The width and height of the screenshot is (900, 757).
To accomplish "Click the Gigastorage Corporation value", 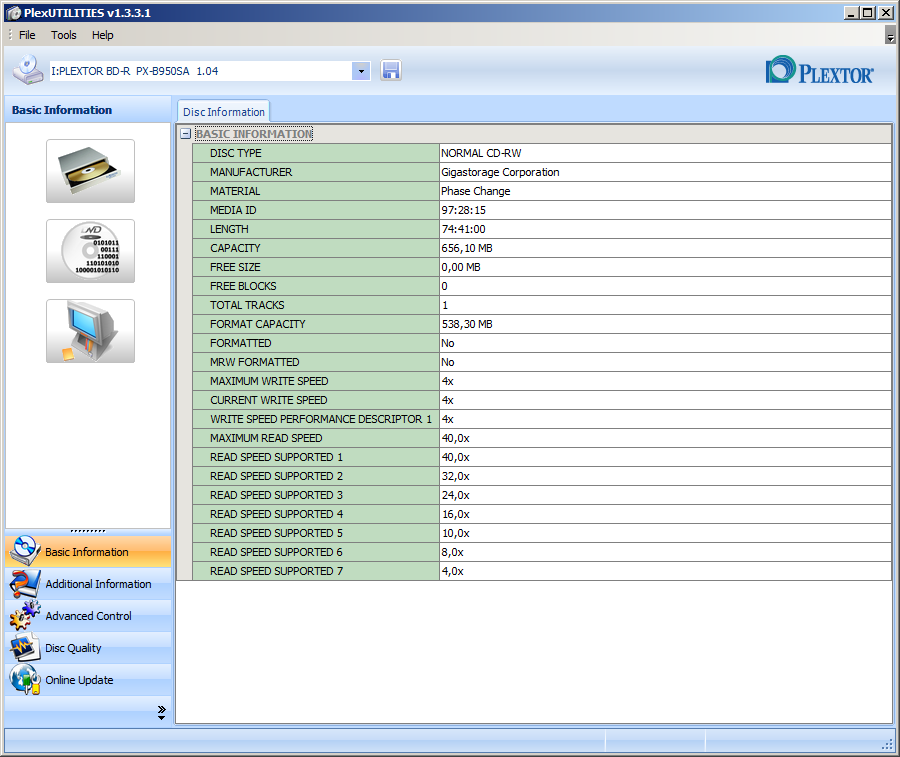I will (x=500, y=172).
